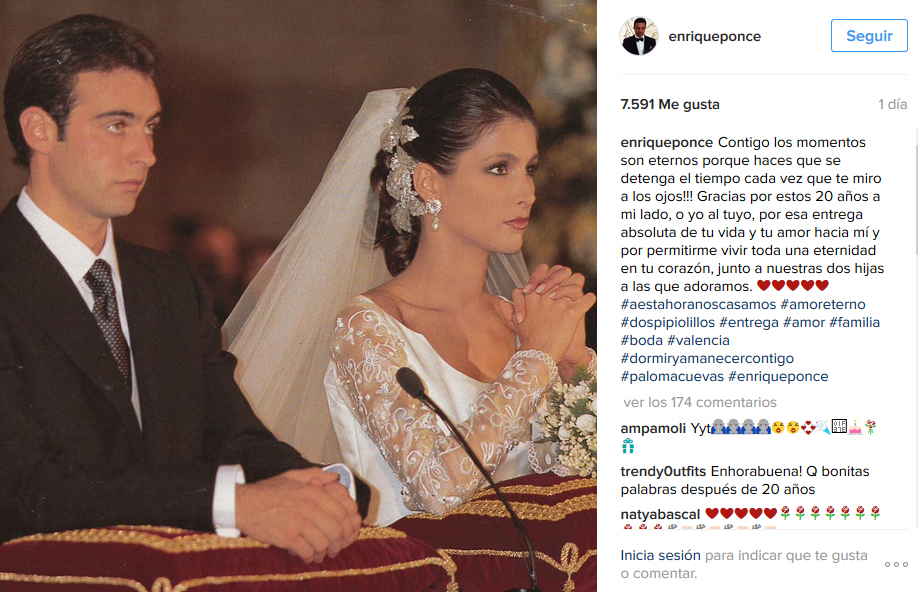View the 7.591 Me gusta likes list
This screenshot has width=918, height=592.
(x=670, y=104)
